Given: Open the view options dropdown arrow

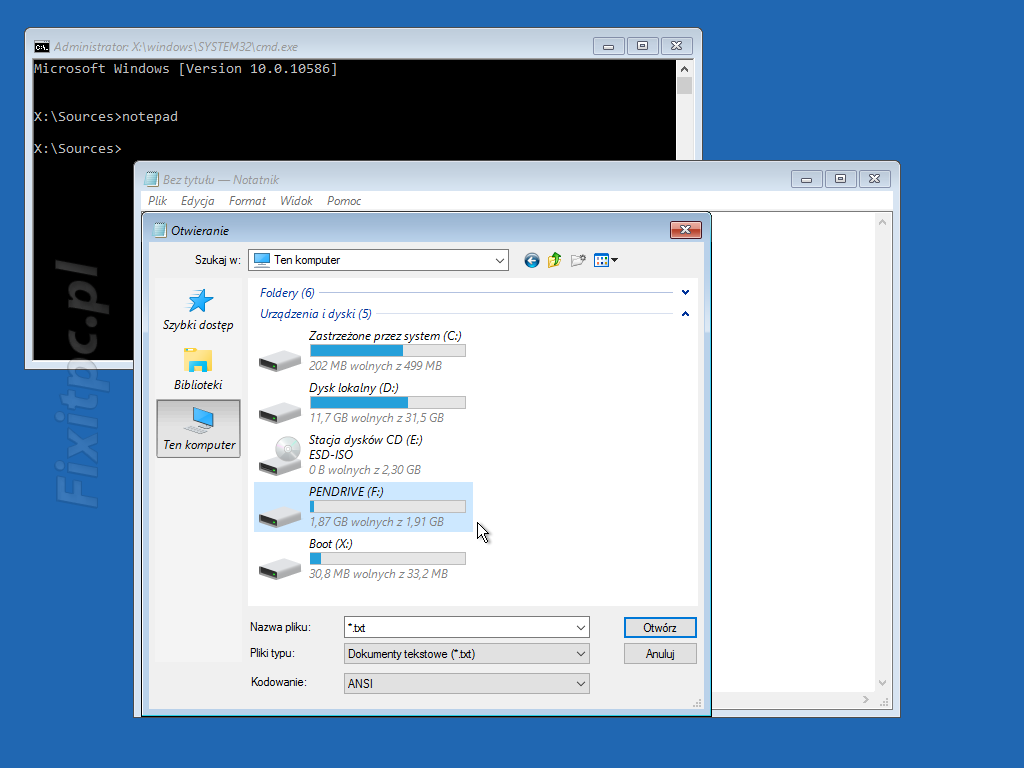Looking at the screenshot, I should [615, 261].
